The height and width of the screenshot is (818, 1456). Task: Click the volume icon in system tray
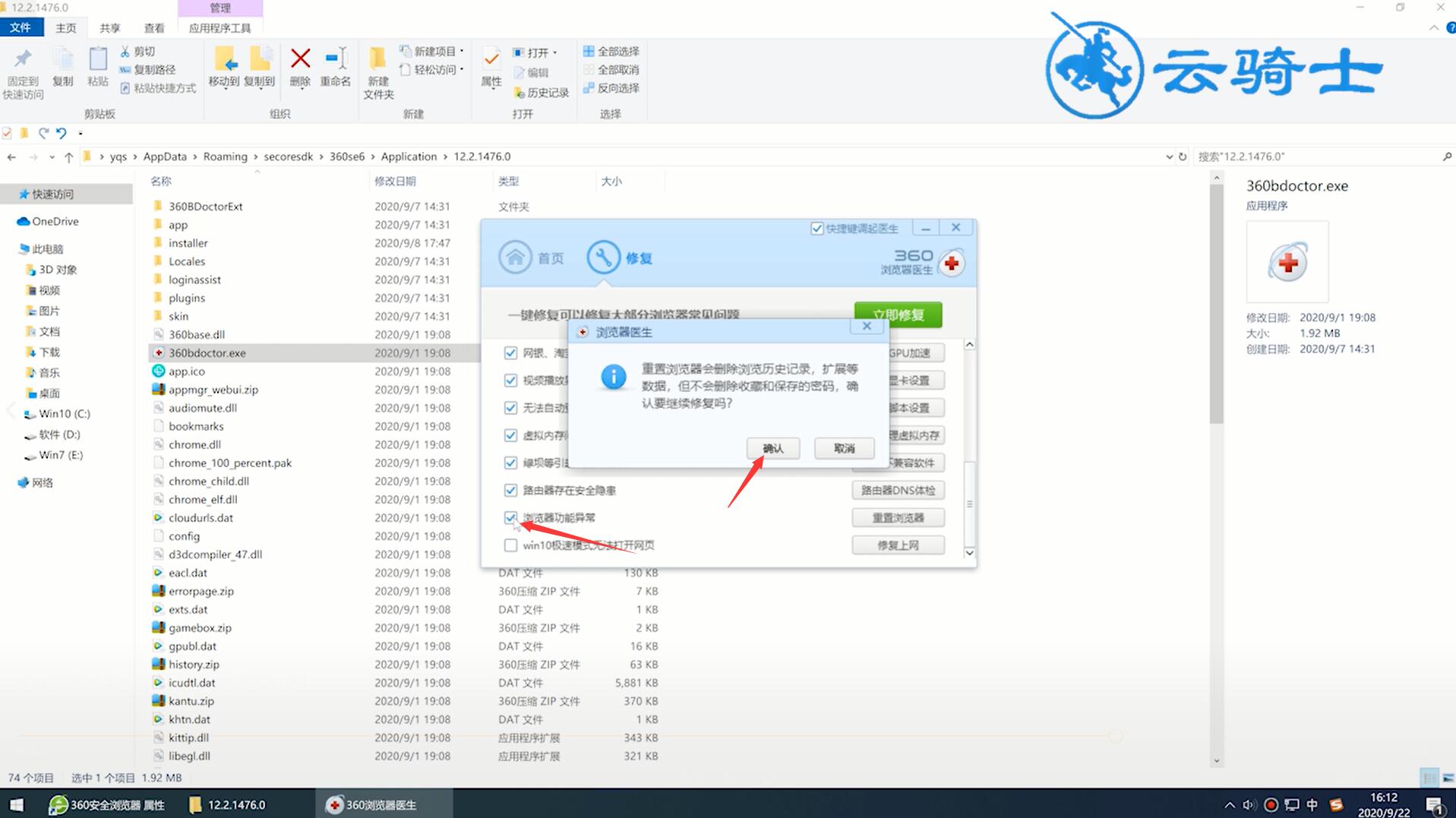1249,804
